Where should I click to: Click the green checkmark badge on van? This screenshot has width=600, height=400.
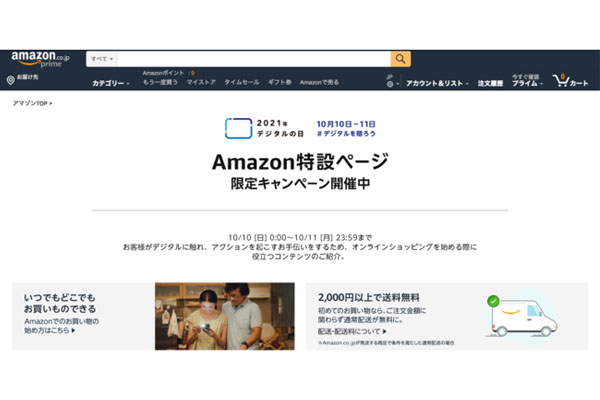(x=493, y=301)
